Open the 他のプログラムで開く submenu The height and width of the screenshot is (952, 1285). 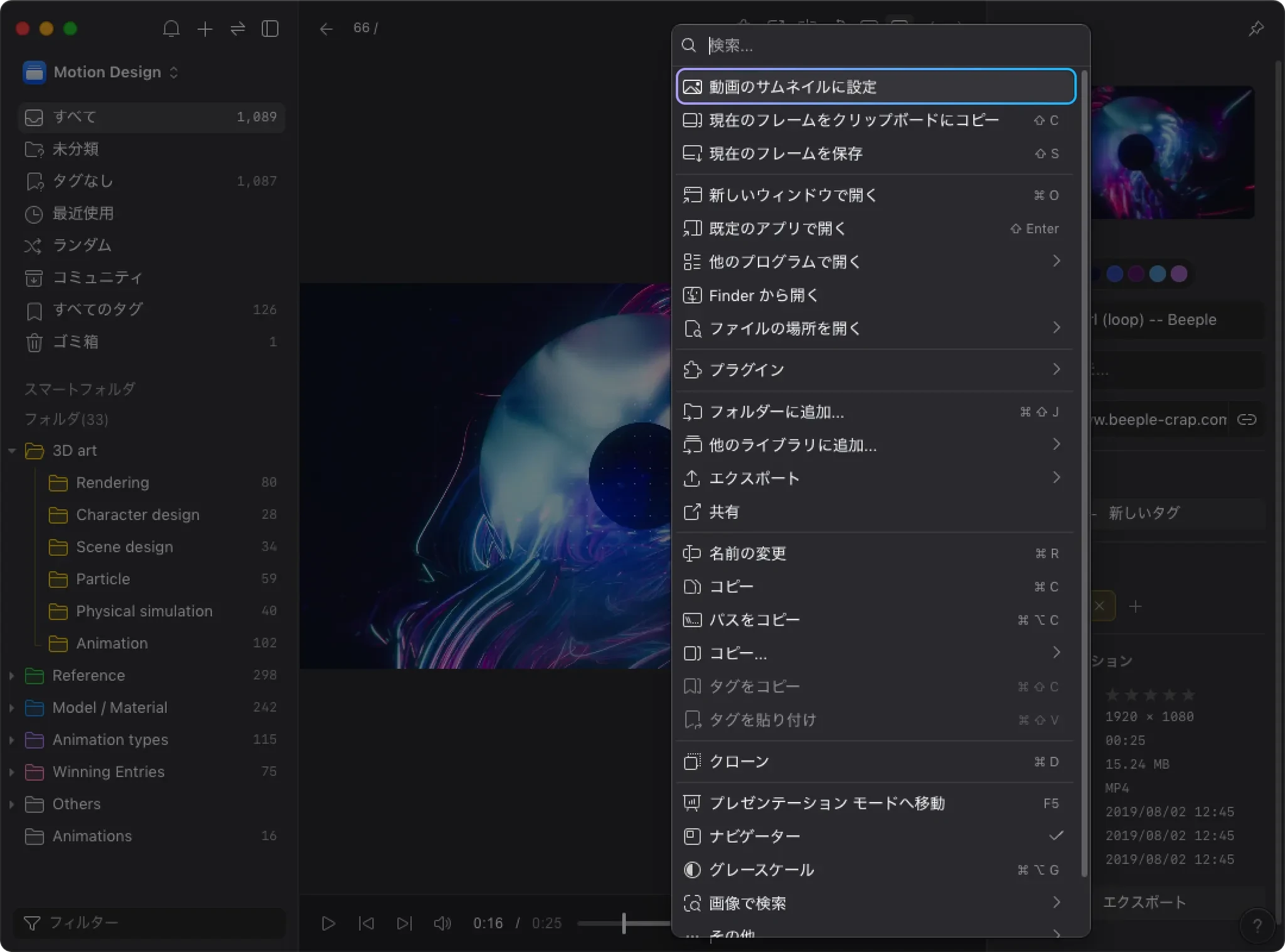pos(876,262)
